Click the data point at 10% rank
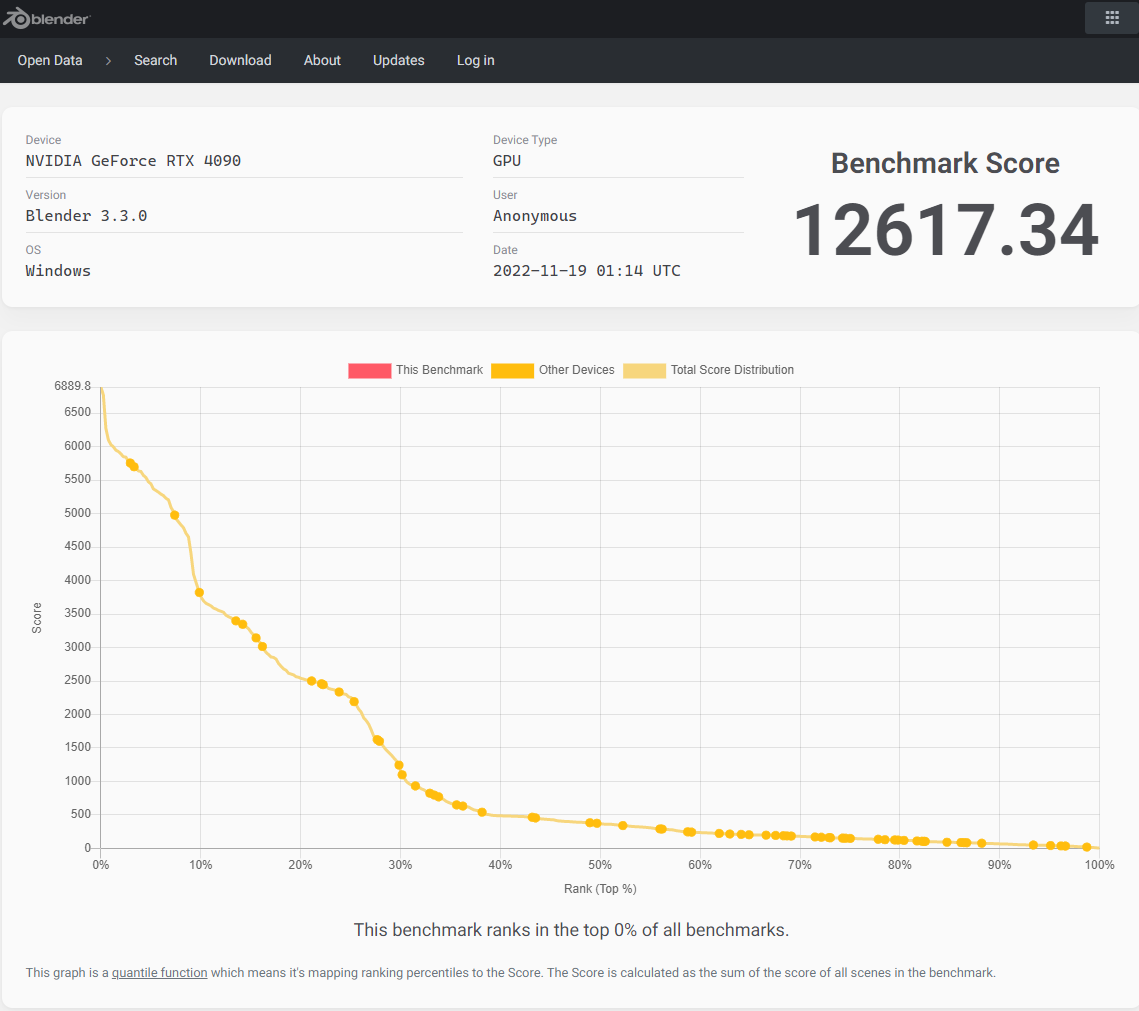1139x1011 pixels. [x=199, y=593]
